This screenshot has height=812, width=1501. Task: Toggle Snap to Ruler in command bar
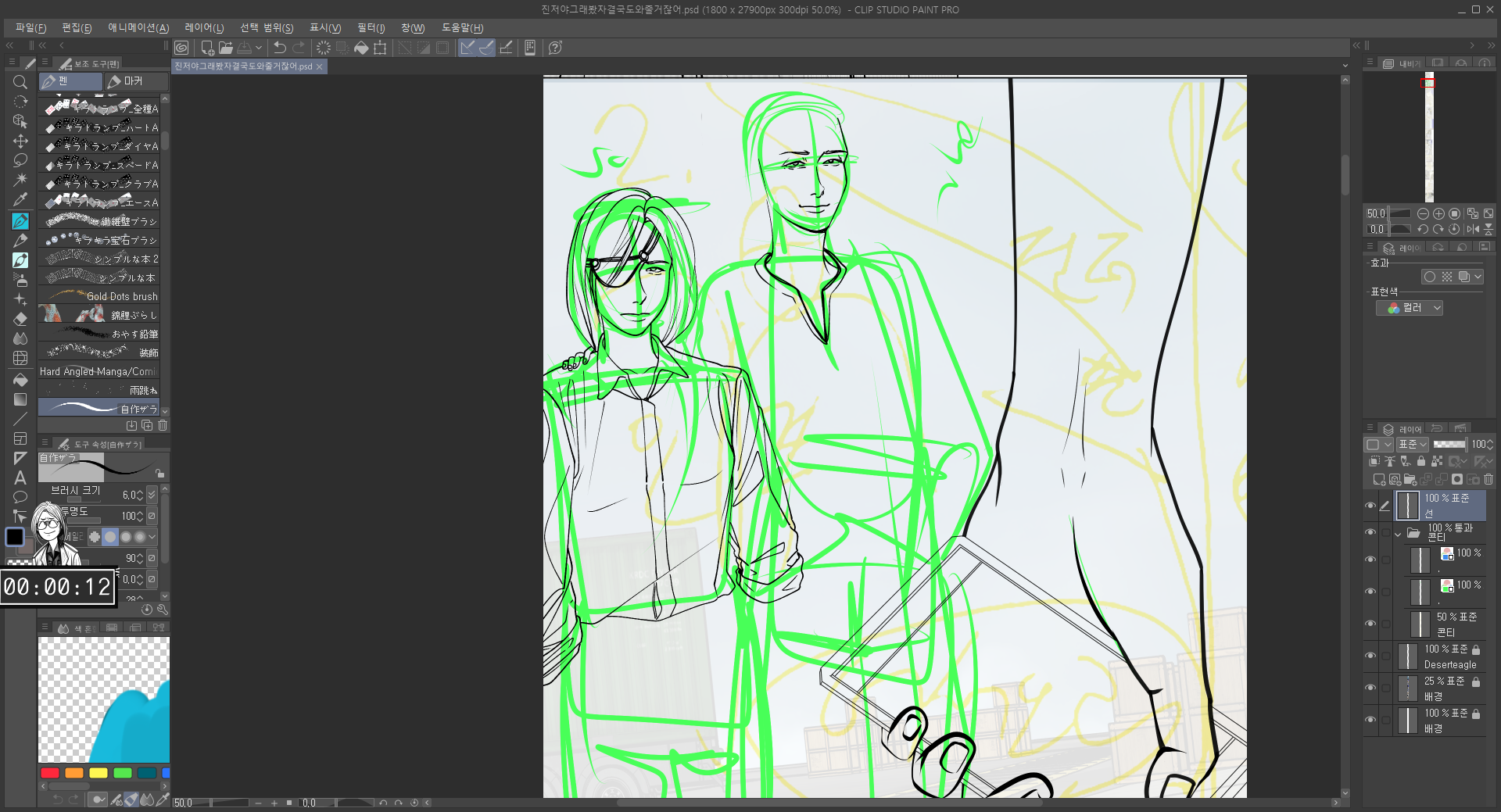(x=467, y=48)
